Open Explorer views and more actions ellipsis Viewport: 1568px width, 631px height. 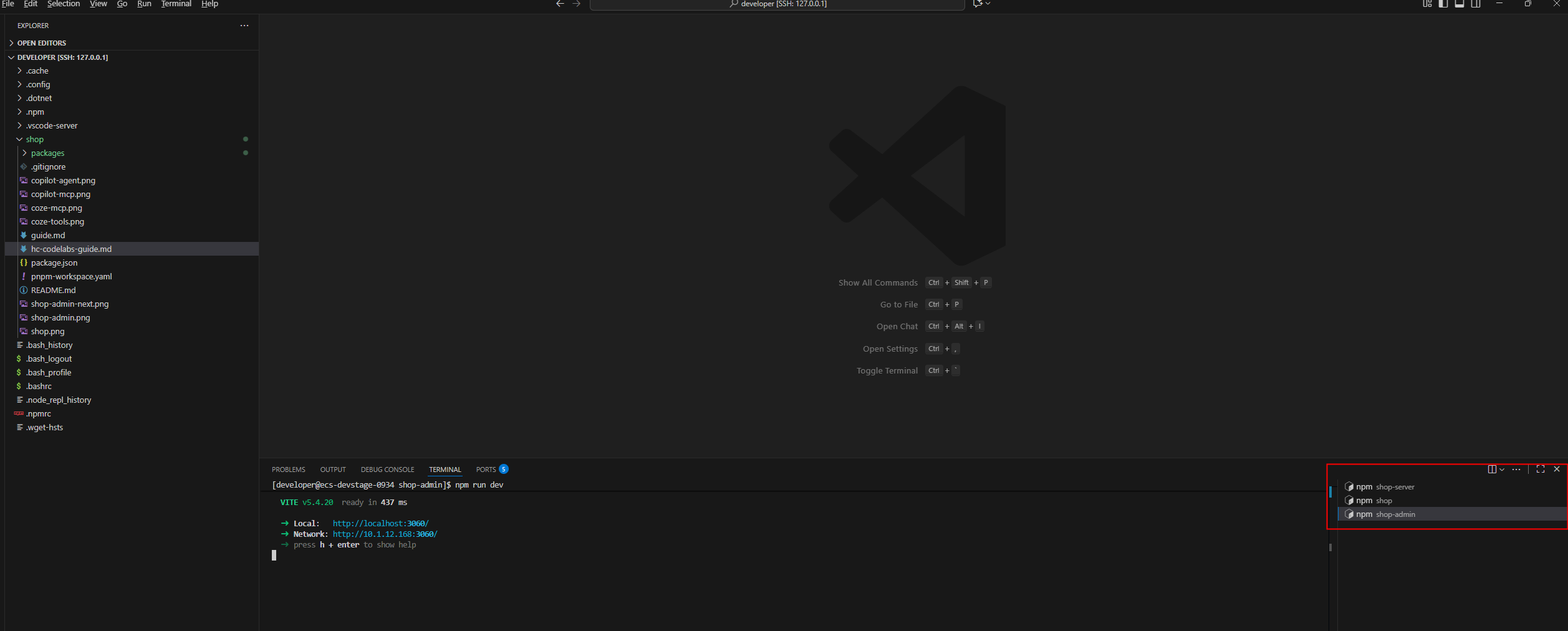[x=244, y=26]
